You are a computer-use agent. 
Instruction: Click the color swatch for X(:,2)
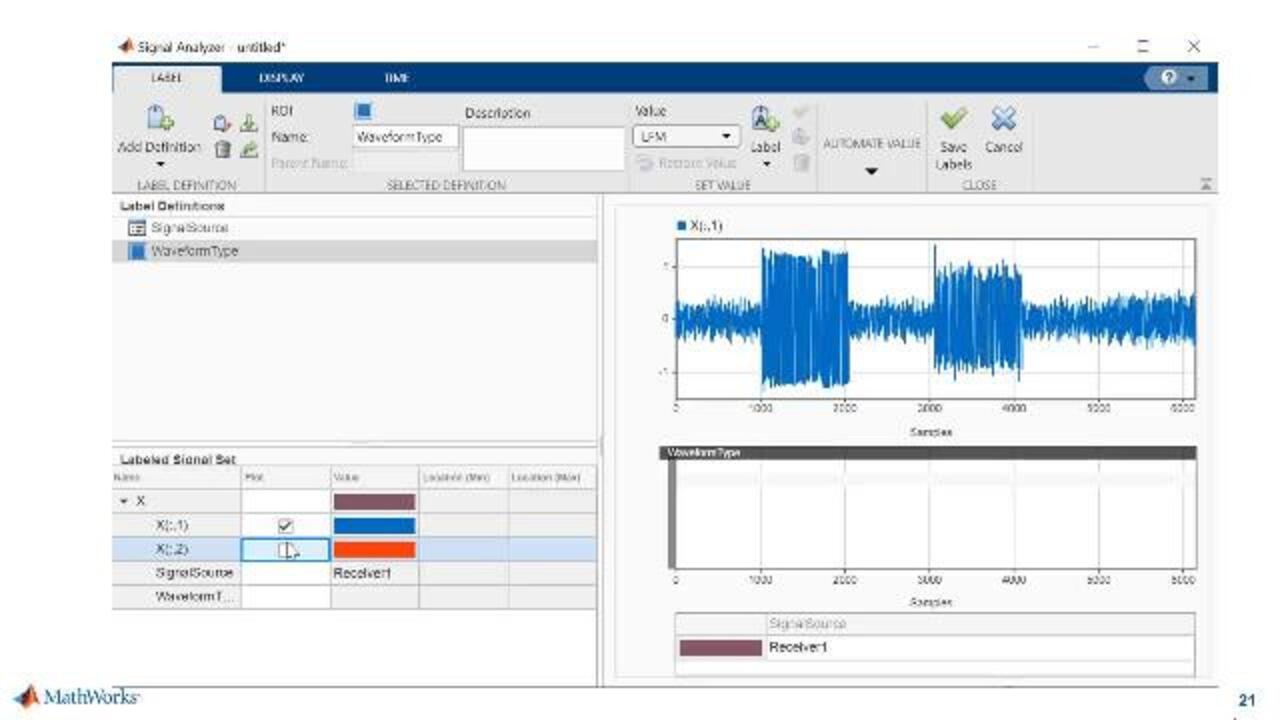click(x=374, y=549)
